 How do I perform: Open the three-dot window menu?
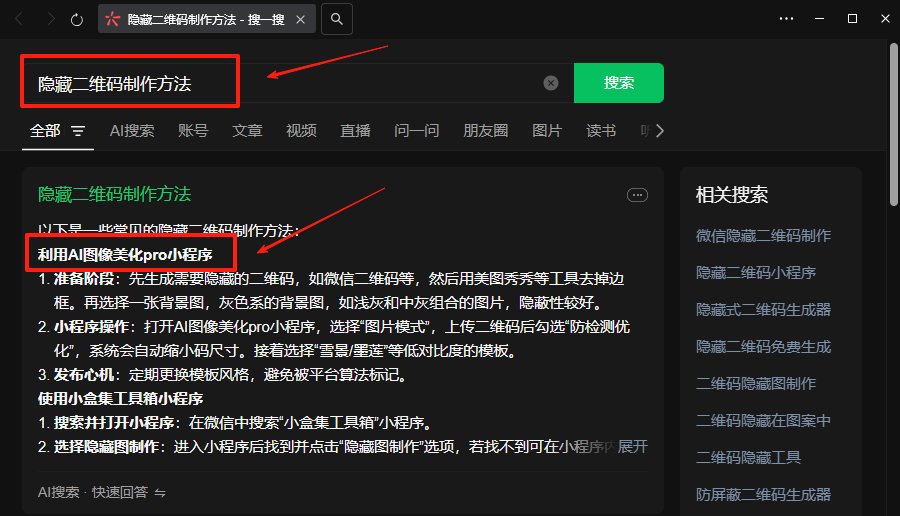(x=786, y=19)
